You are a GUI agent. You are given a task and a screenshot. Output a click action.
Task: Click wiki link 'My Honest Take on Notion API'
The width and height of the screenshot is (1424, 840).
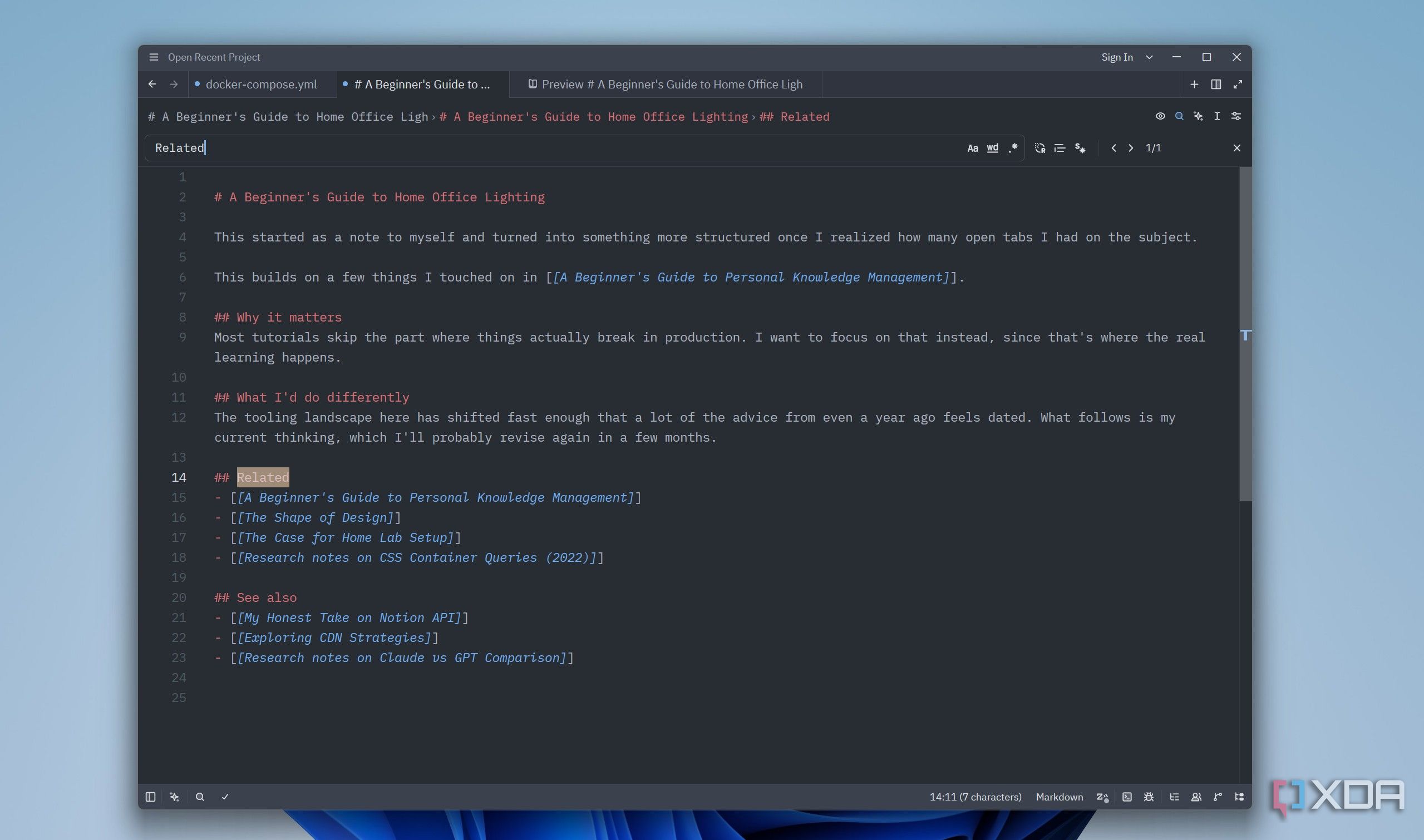coord(349,617)
